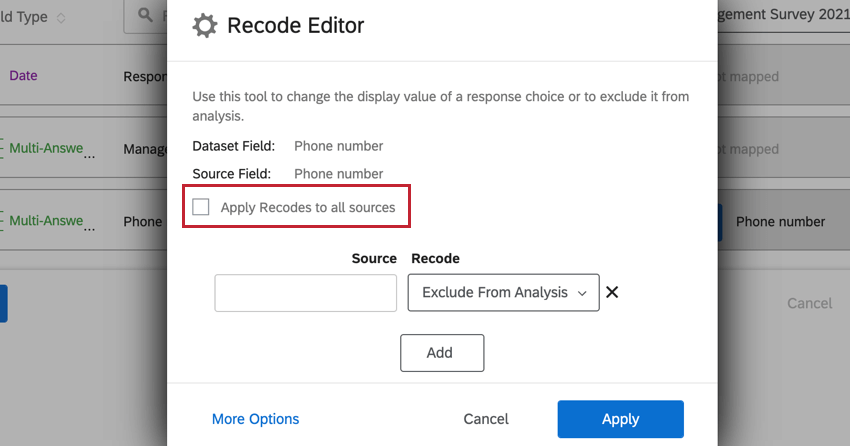Focus the Source text input box
The width and height of the screenshot is (850, 446).
pos(305,293)
